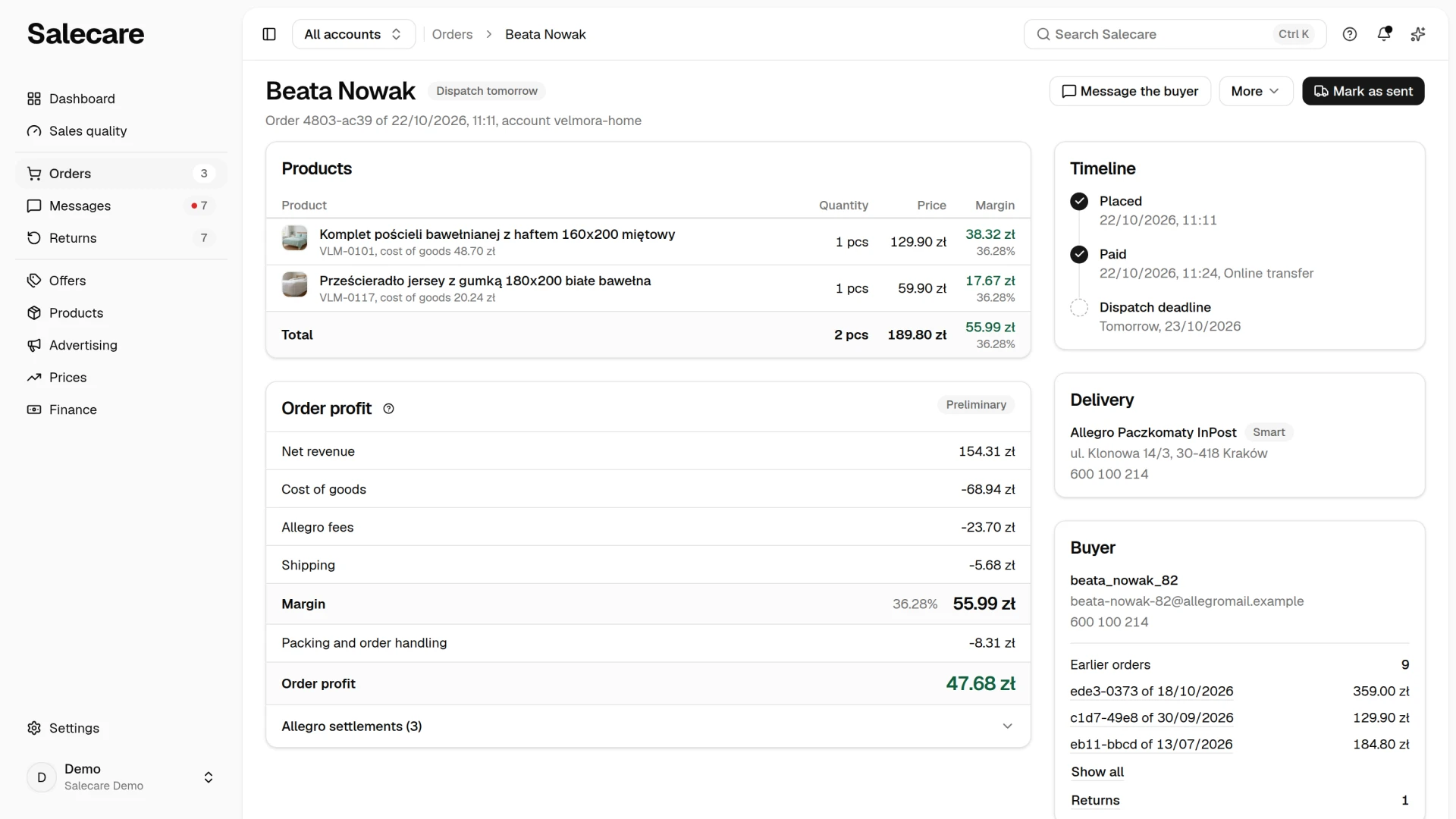Click Show all earlier orders link

1097,772
